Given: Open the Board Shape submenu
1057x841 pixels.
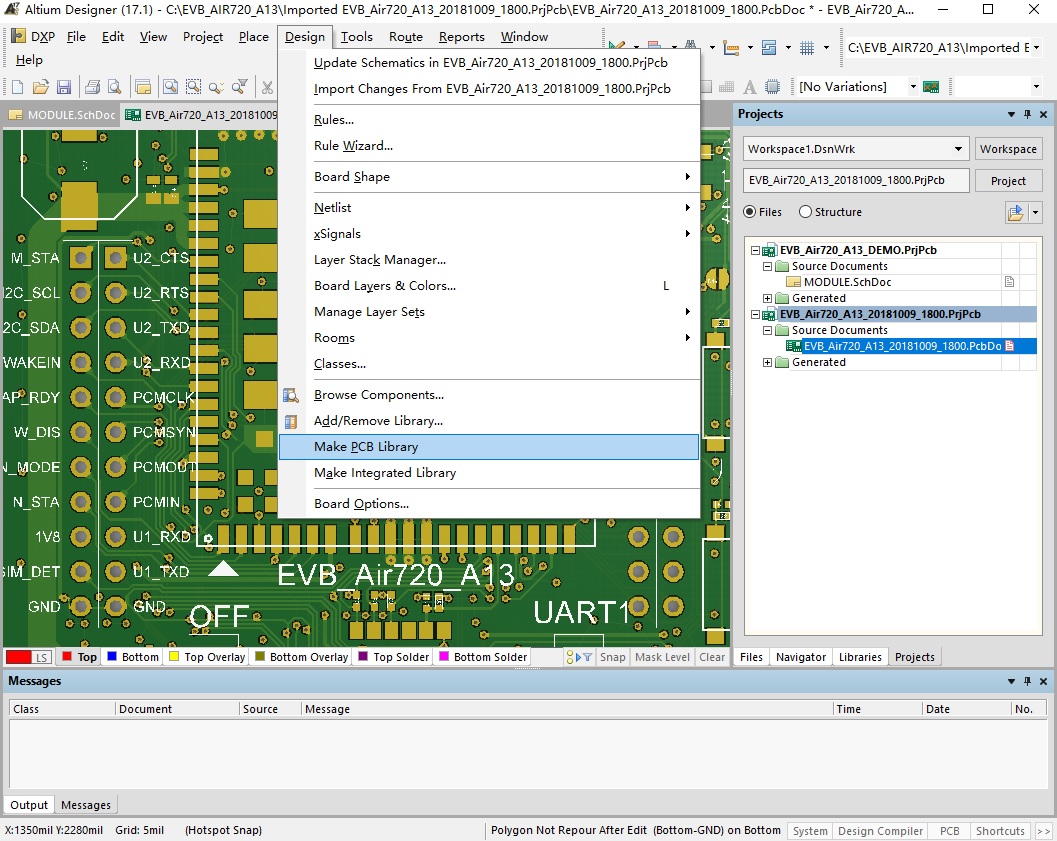Looking at the screenshot, I should pyautogui.click(x=489, y=177).
